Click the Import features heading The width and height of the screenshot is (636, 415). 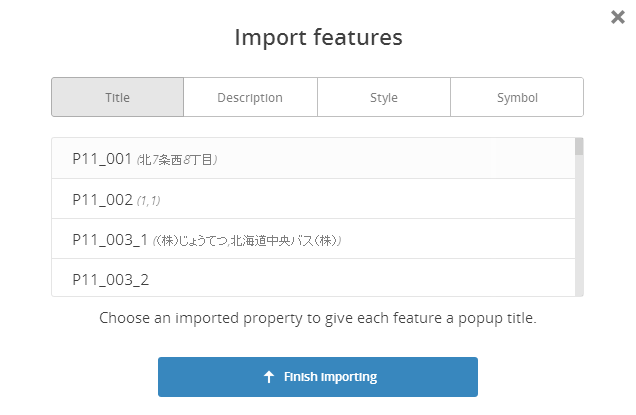click(x=318, y=38)
